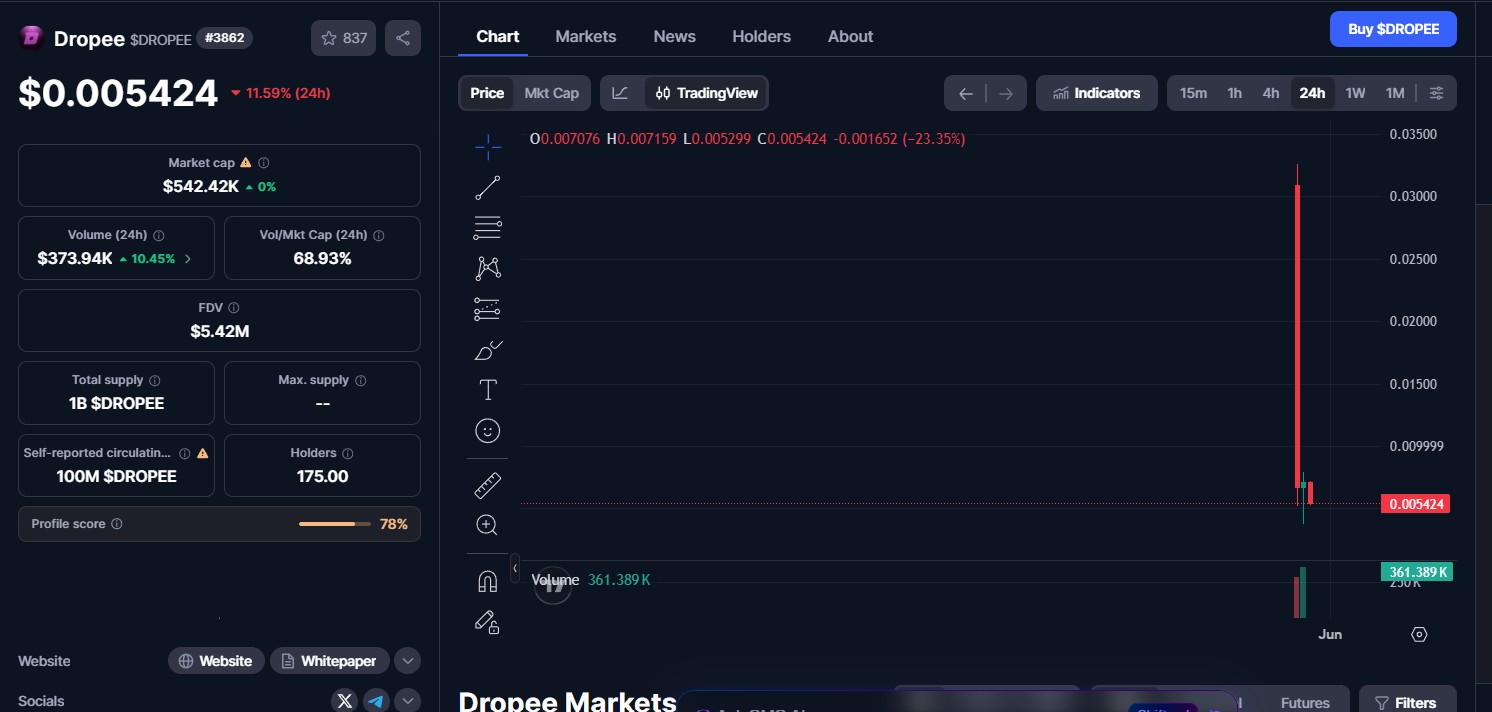The height and width of the screenshot is (712, 1492).
Task: Open the Markets tab
Action: [586, 36]
